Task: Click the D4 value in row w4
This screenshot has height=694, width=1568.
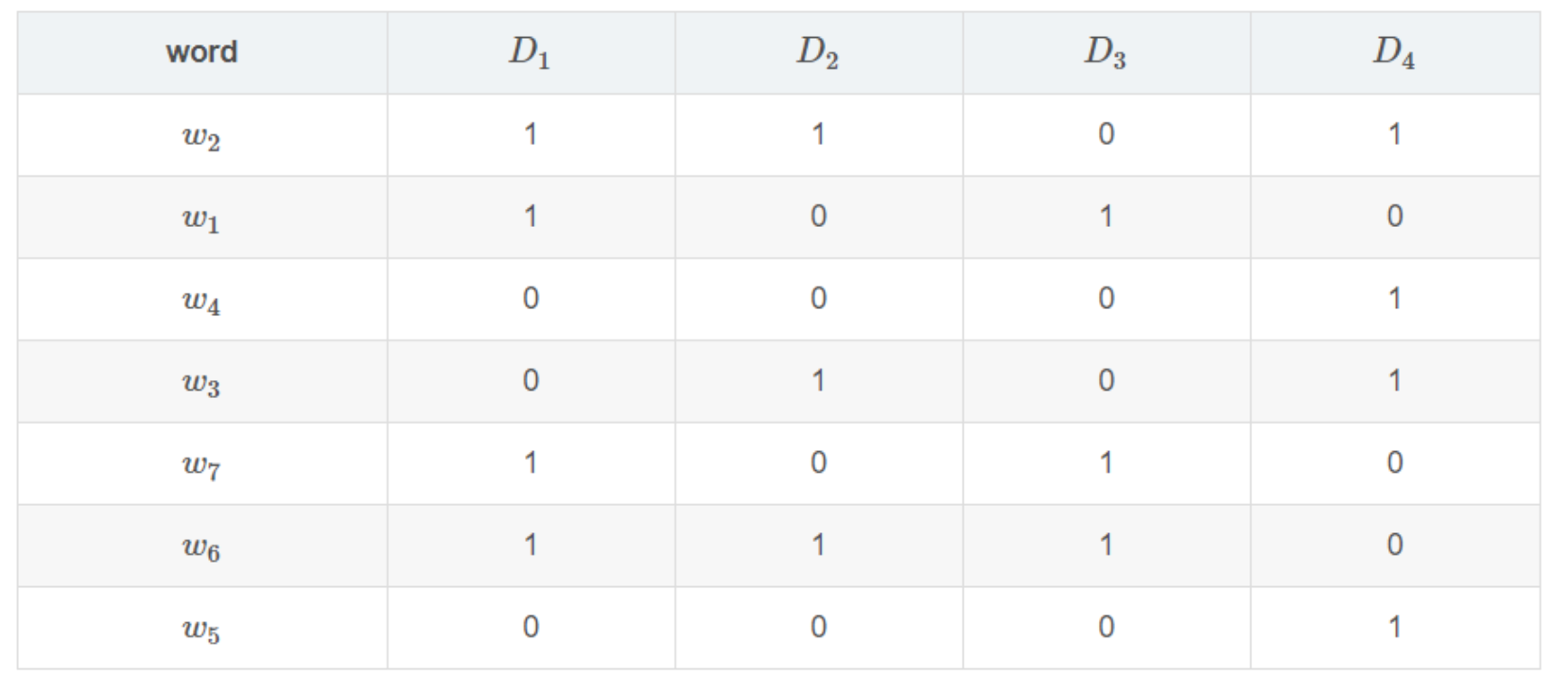Action: [1394, 299]
